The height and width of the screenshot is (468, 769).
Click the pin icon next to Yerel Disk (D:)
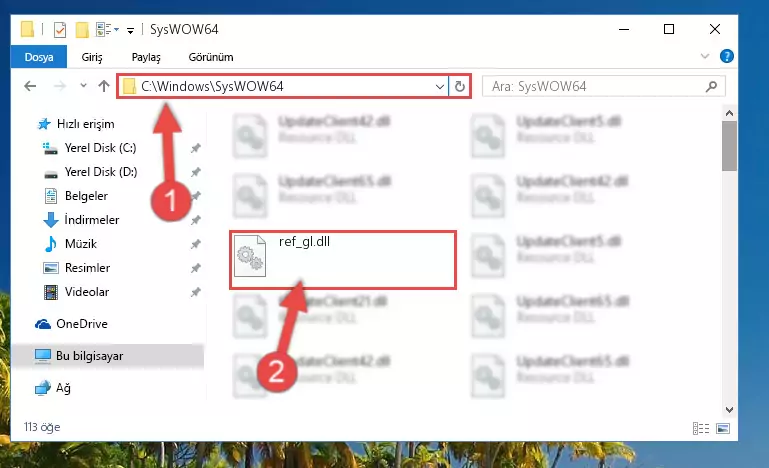click(196, 172)
